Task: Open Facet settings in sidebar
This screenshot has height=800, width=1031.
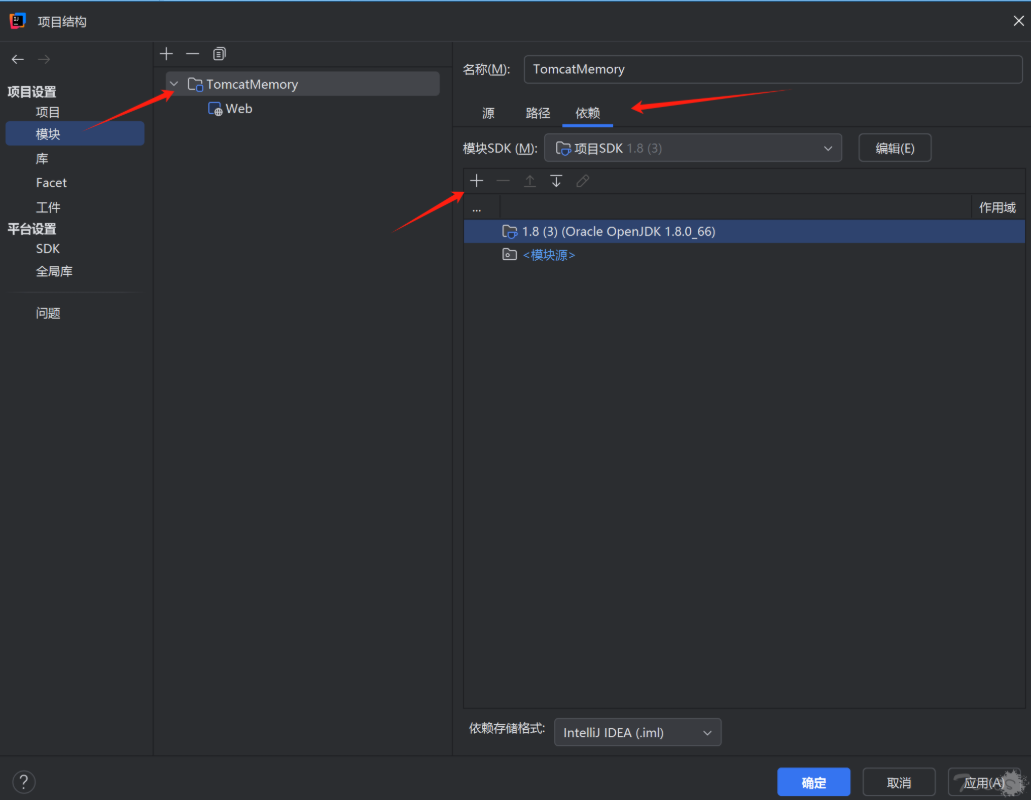Action: click(x=51, y=183)
